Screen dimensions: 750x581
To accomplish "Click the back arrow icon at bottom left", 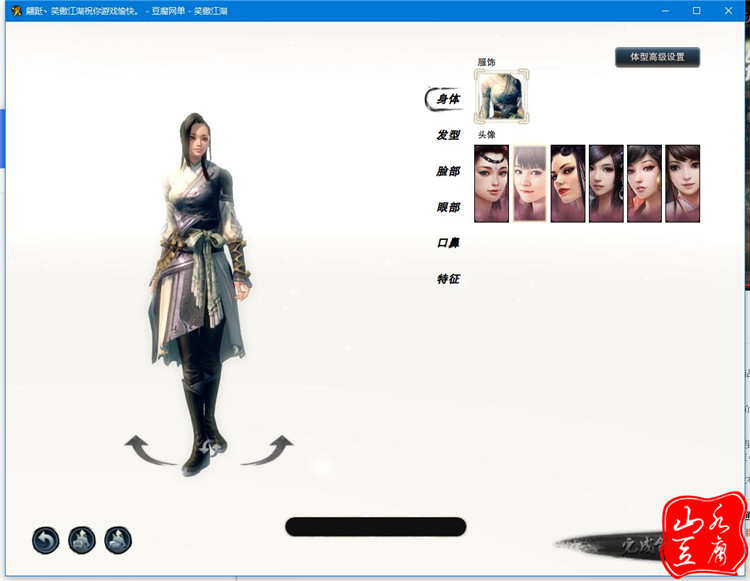I will coord(46,540).
